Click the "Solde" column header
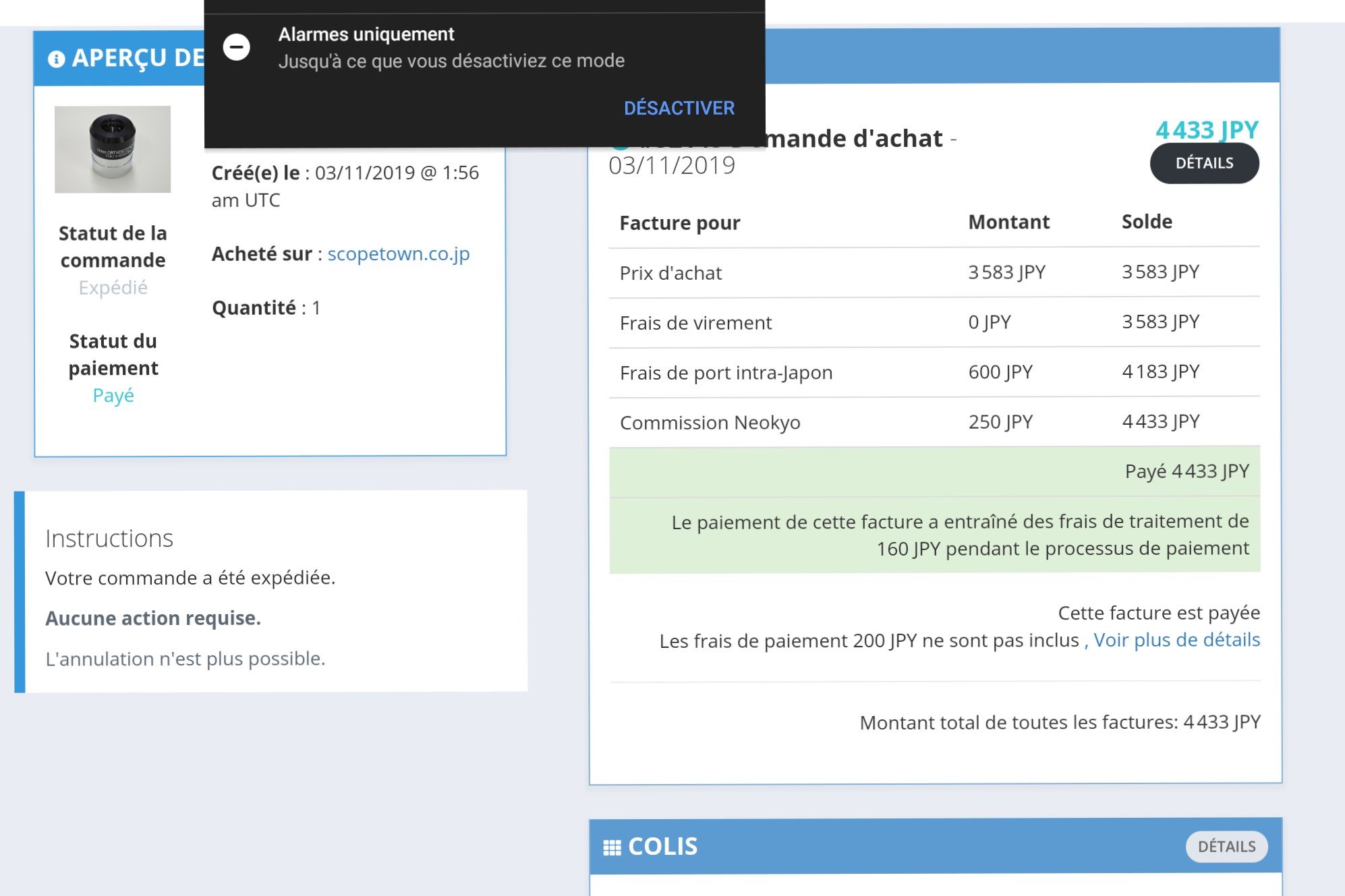Screen dimensions: 1345x896 1147,222
